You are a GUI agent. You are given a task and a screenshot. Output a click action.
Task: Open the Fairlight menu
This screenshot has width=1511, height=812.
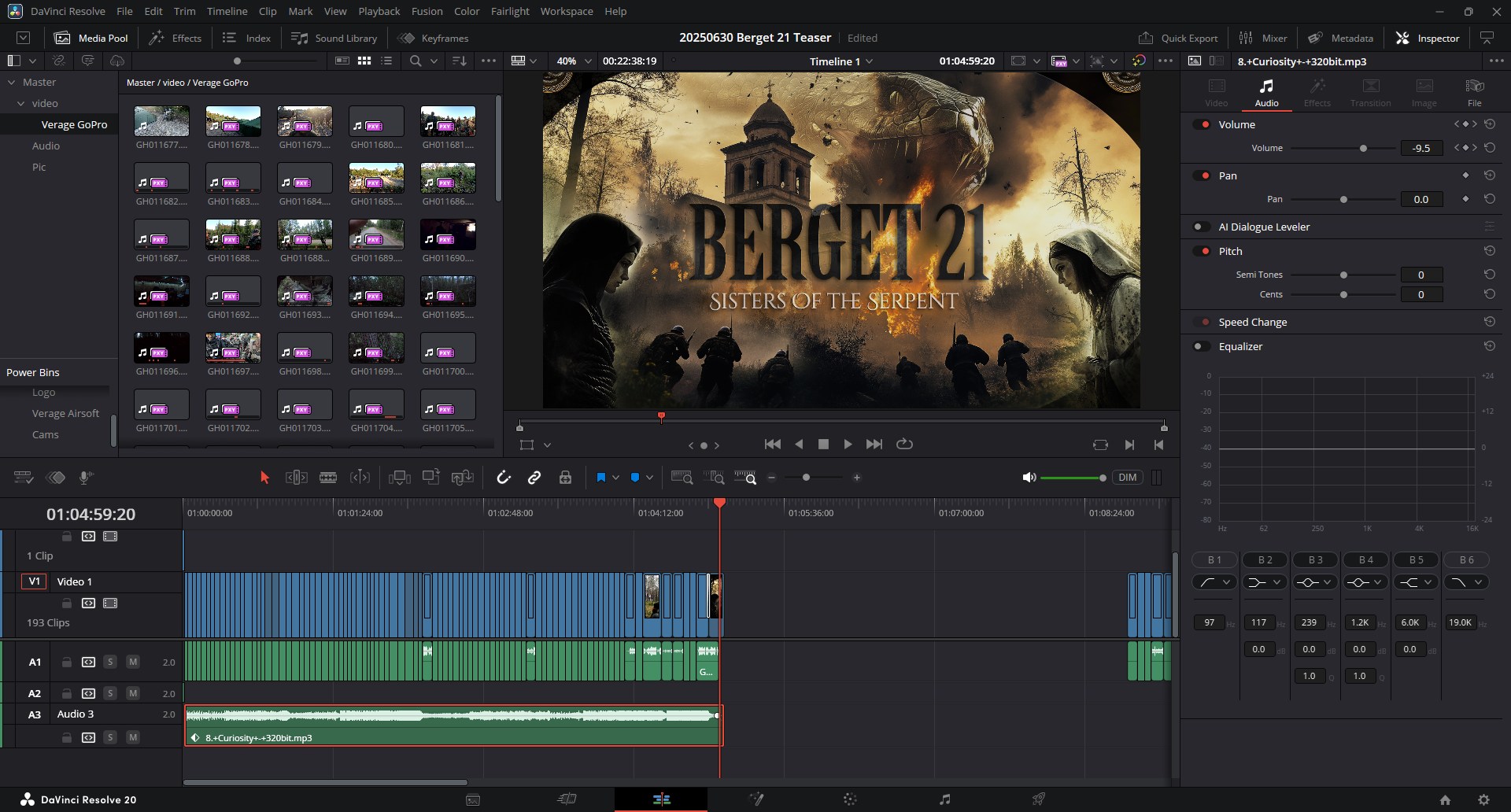(x=510, y=11)
